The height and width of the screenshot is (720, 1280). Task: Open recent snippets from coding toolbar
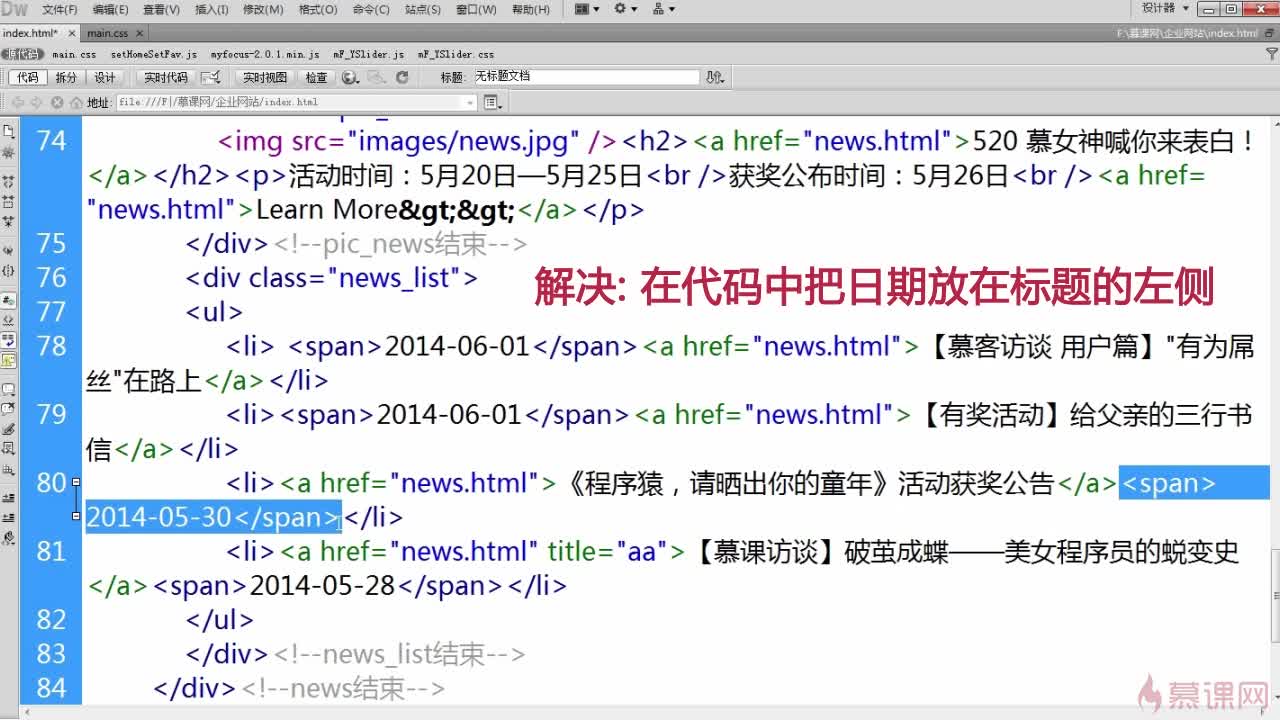8,449
